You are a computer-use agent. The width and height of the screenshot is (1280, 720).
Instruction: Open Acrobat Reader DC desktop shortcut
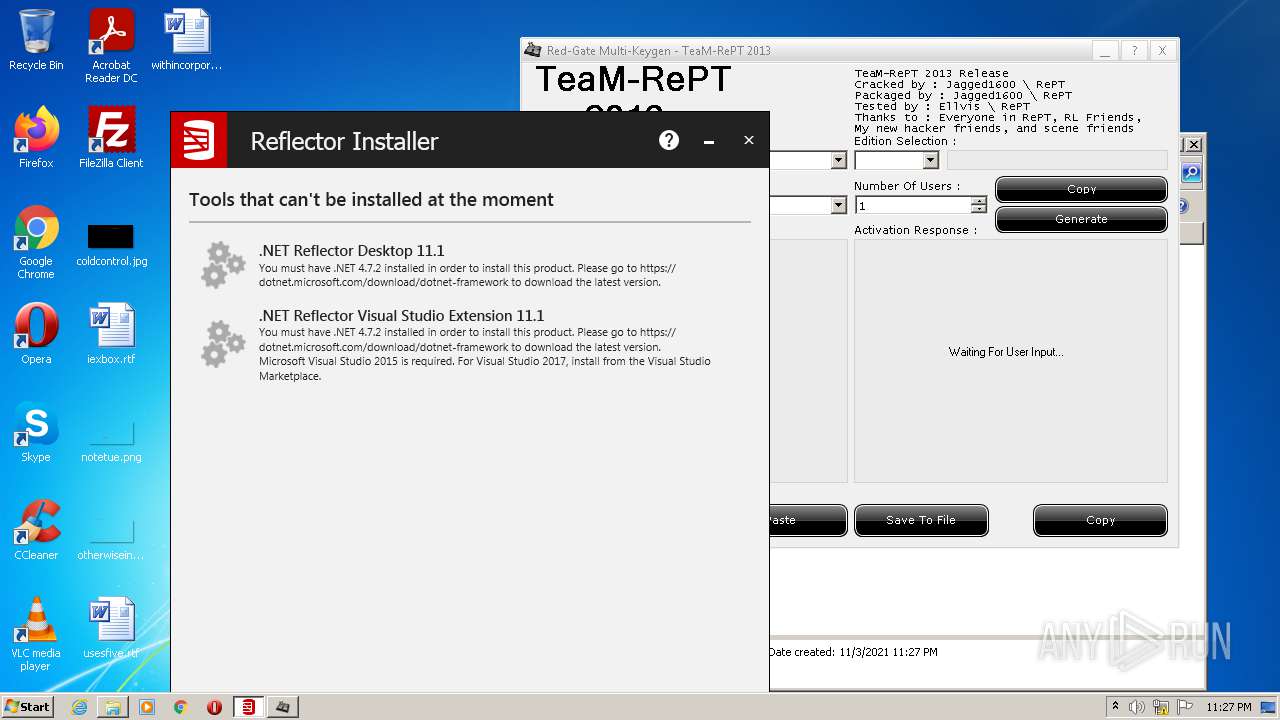pyautogui.click(x=111, y=46)
